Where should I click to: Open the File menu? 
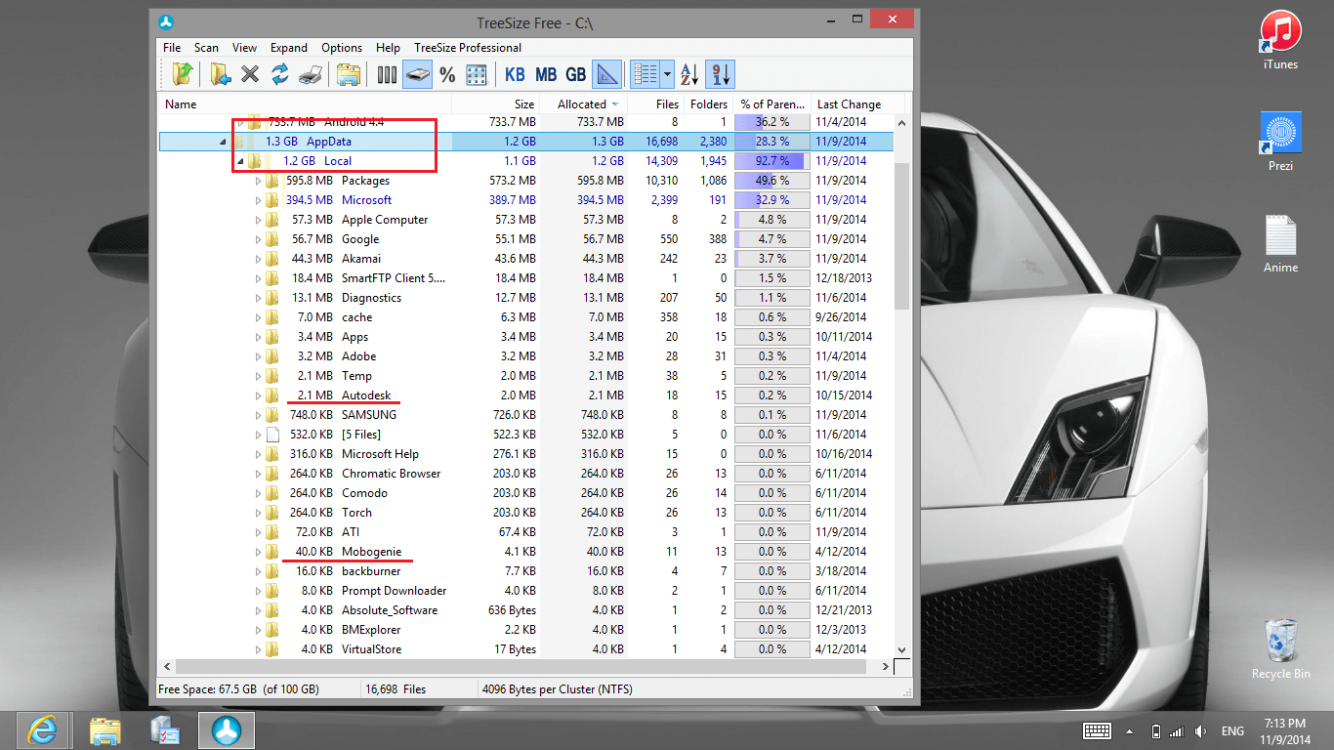pos(172,47)
